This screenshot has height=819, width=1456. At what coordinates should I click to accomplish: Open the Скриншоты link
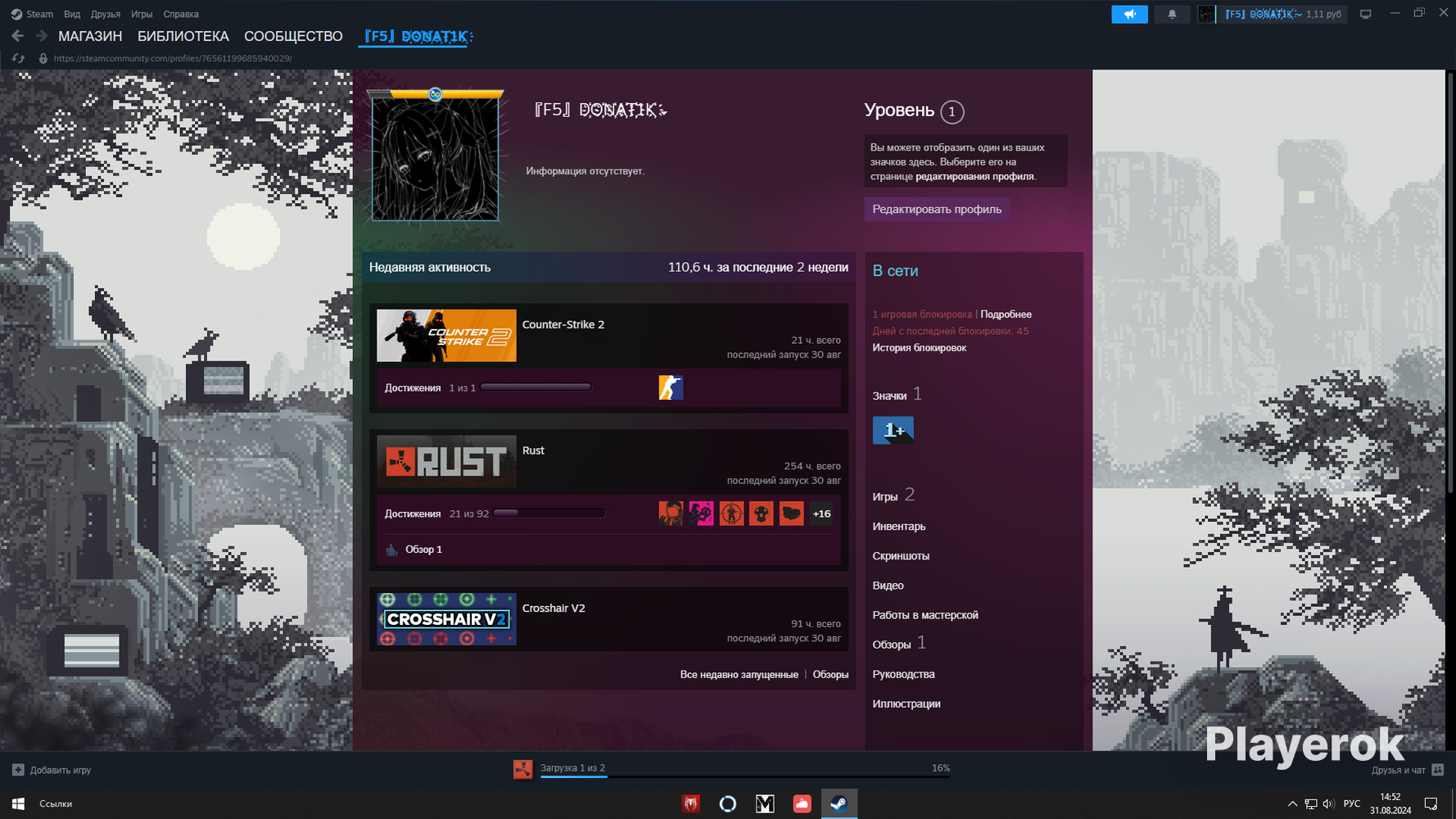[x=901, y=555]
